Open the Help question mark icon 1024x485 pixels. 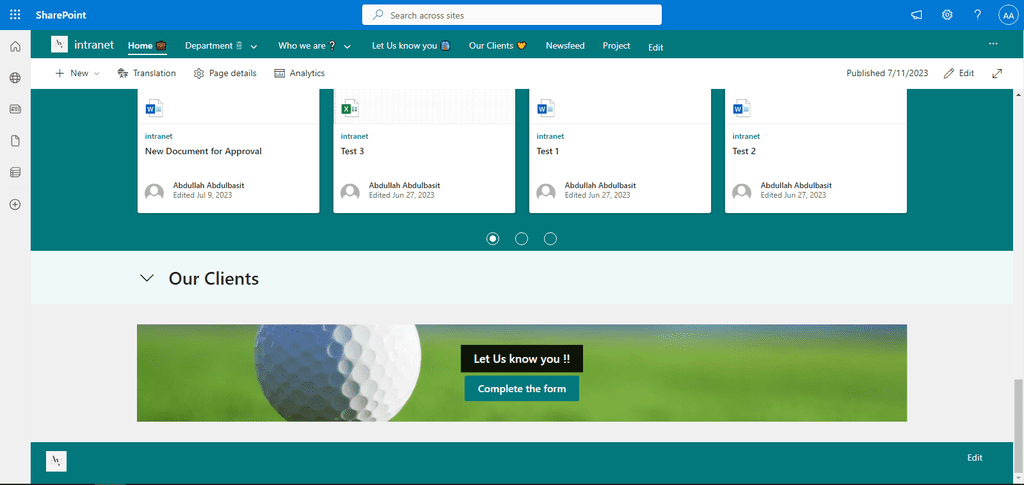978,15
